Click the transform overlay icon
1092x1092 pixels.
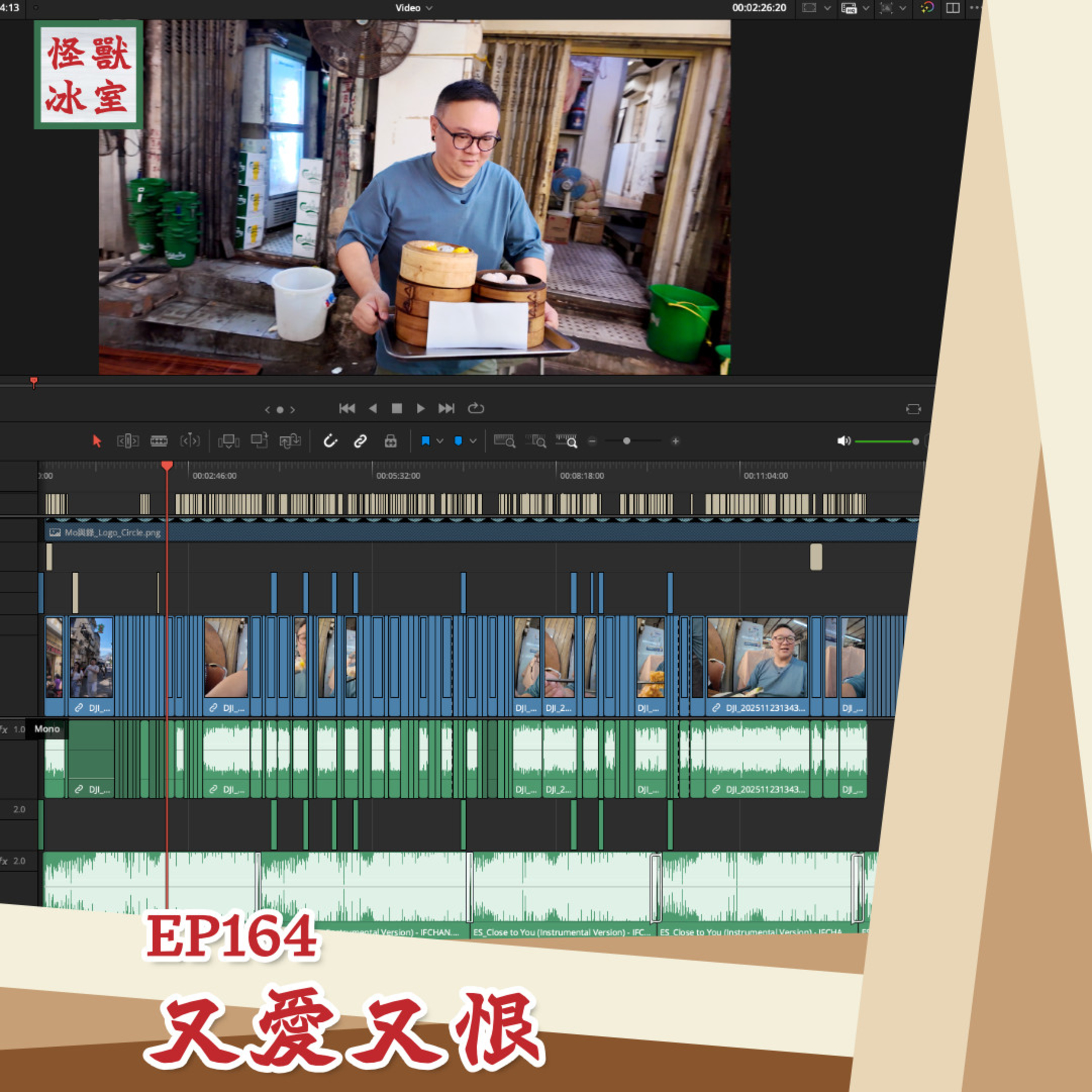[886, 8]
